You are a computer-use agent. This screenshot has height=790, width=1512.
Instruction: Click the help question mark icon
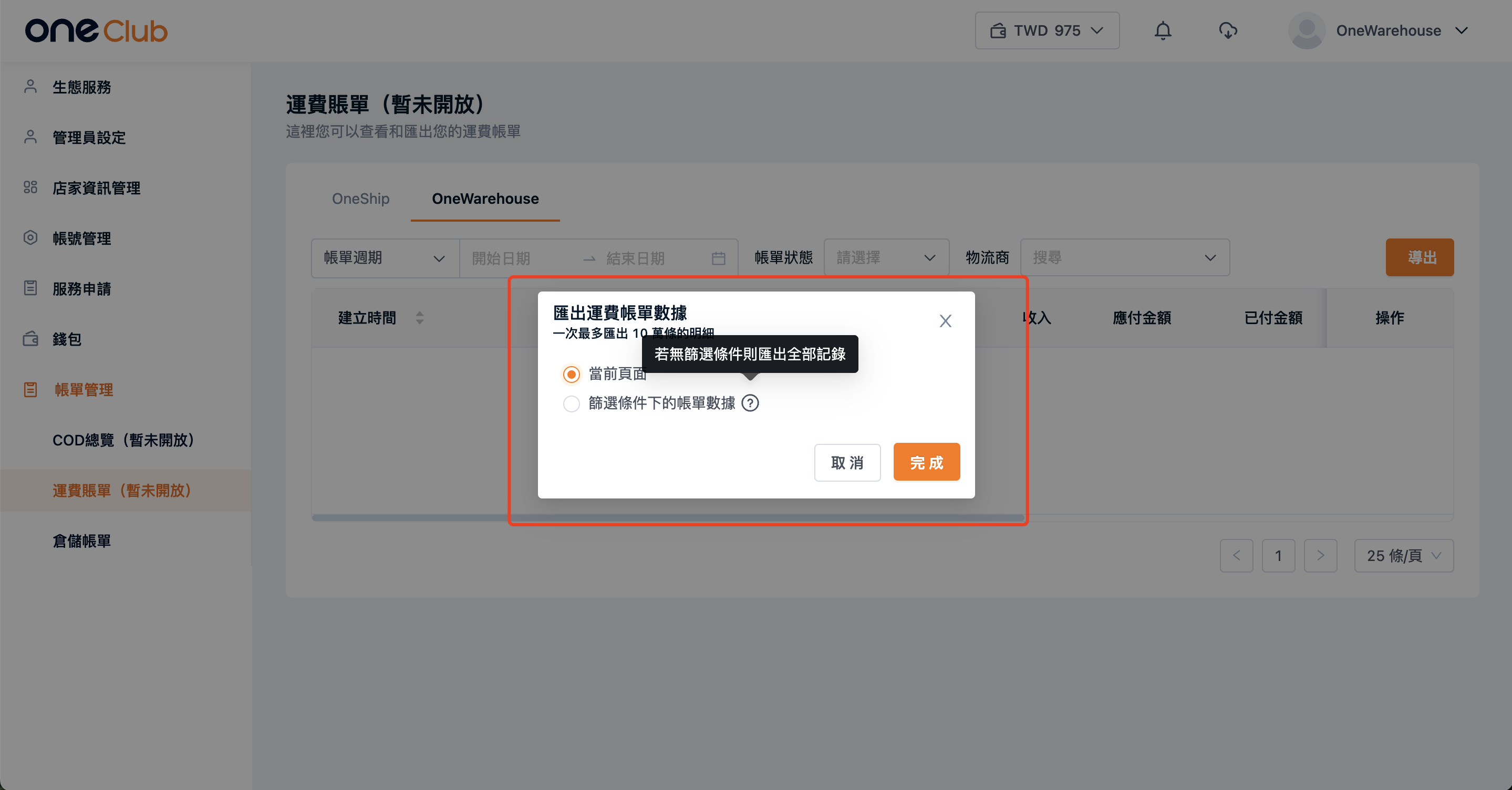750,403
